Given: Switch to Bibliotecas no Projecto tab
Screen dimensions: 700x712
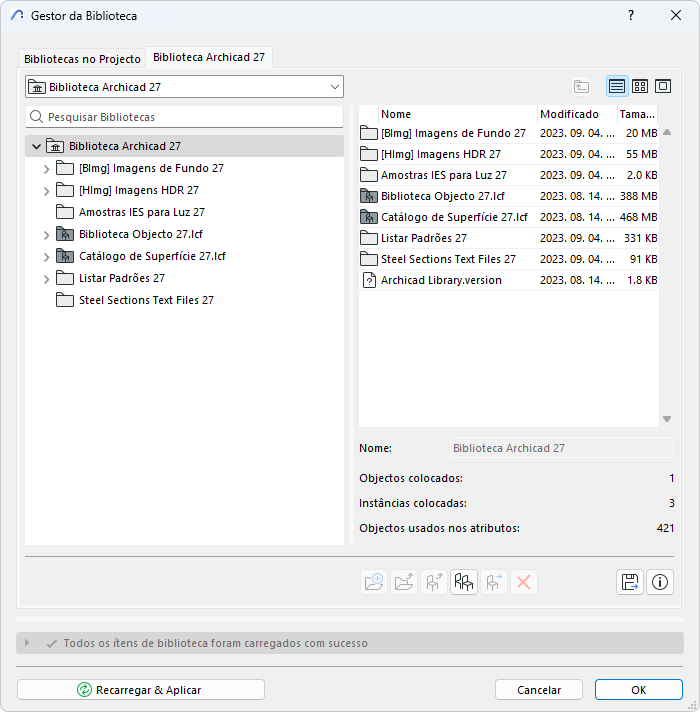Looking at the screenshot, I should point(82,59).
